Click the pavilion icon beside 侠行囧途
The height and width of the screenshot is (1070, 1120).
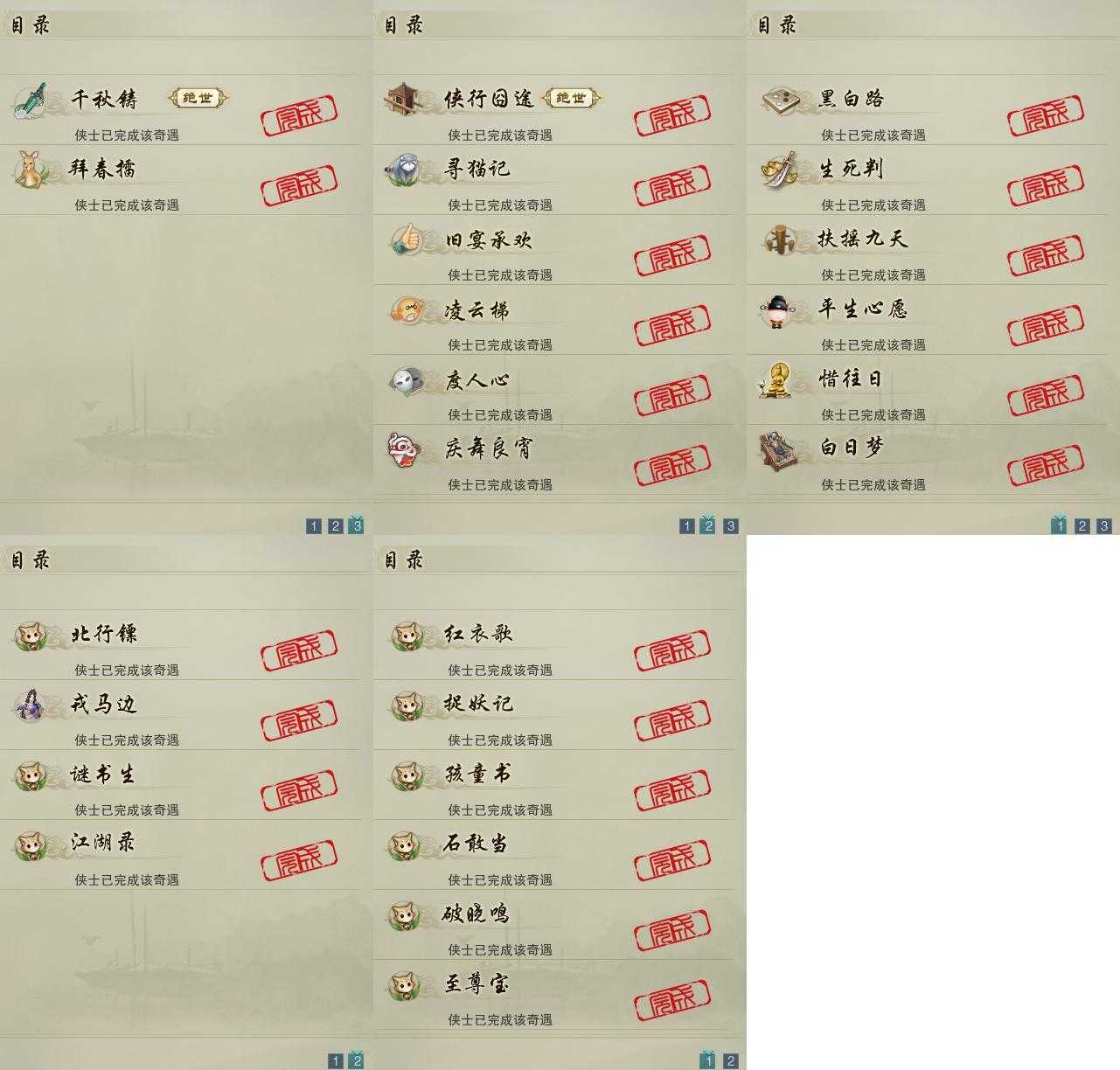pos(405,99)
